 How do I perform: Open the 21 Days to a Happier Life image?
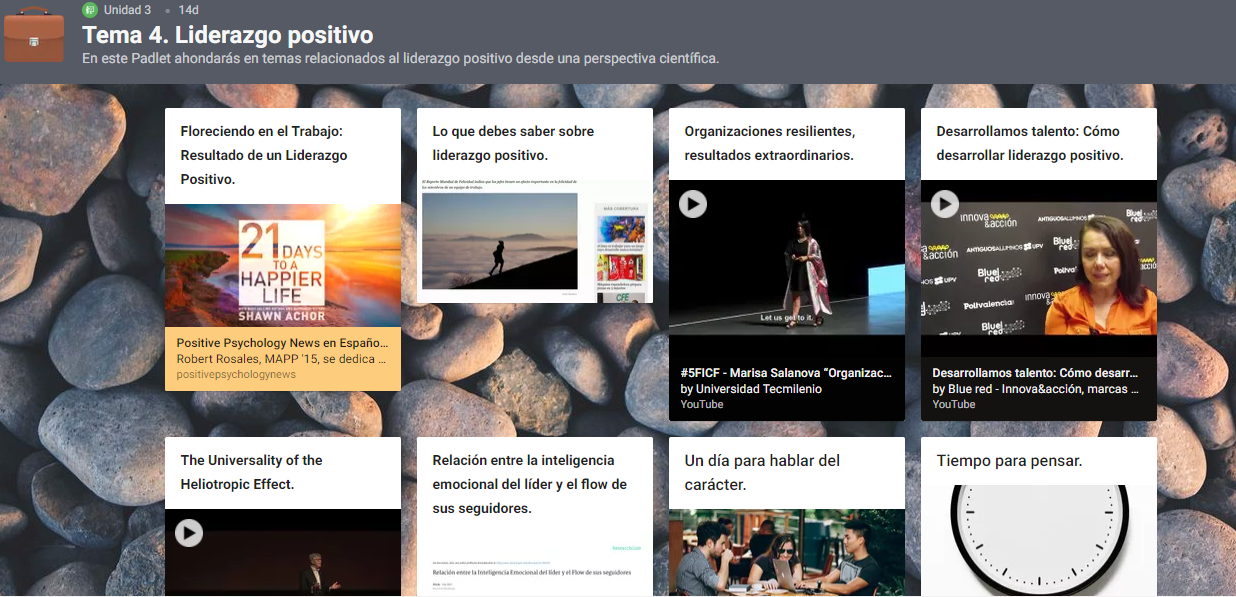[x=283, y=266]
